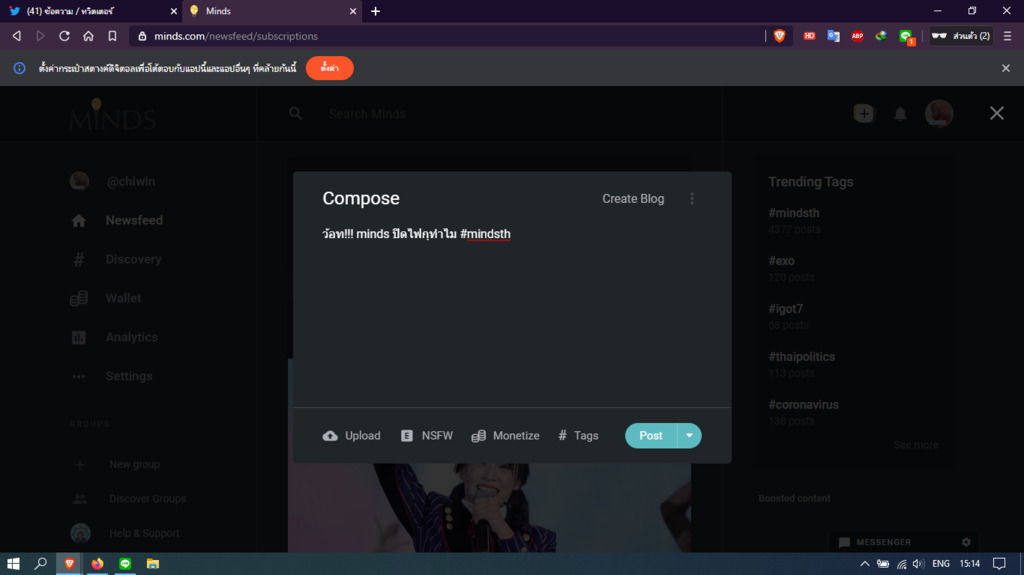Viewport: 1024px width, 575px height.
Task: Open the three-dot menu in Compose
Action: [692, 199]
